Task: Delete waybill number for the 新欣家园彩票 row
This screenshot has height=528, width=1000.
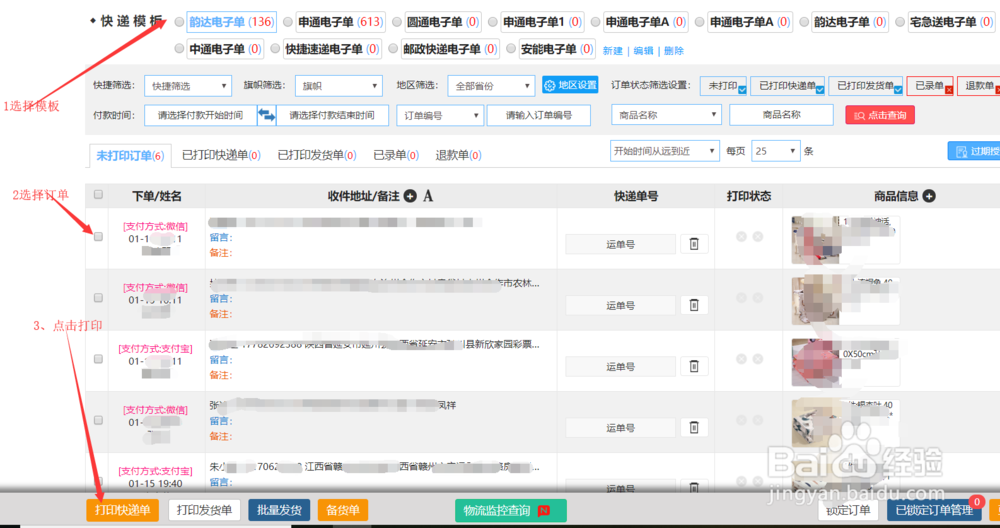Action: (694, 367)
